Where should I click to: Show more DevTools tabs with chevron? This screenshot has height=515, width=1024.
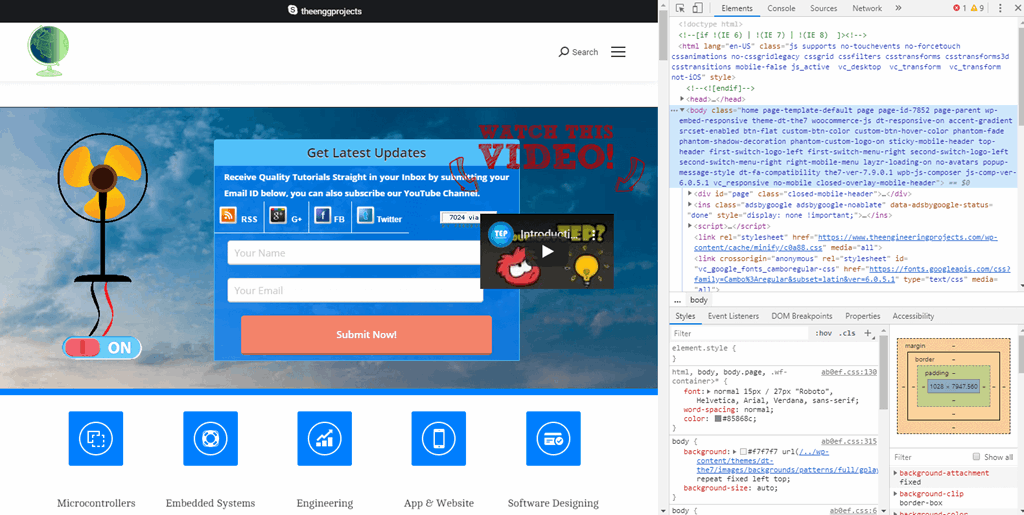(897, 8)
